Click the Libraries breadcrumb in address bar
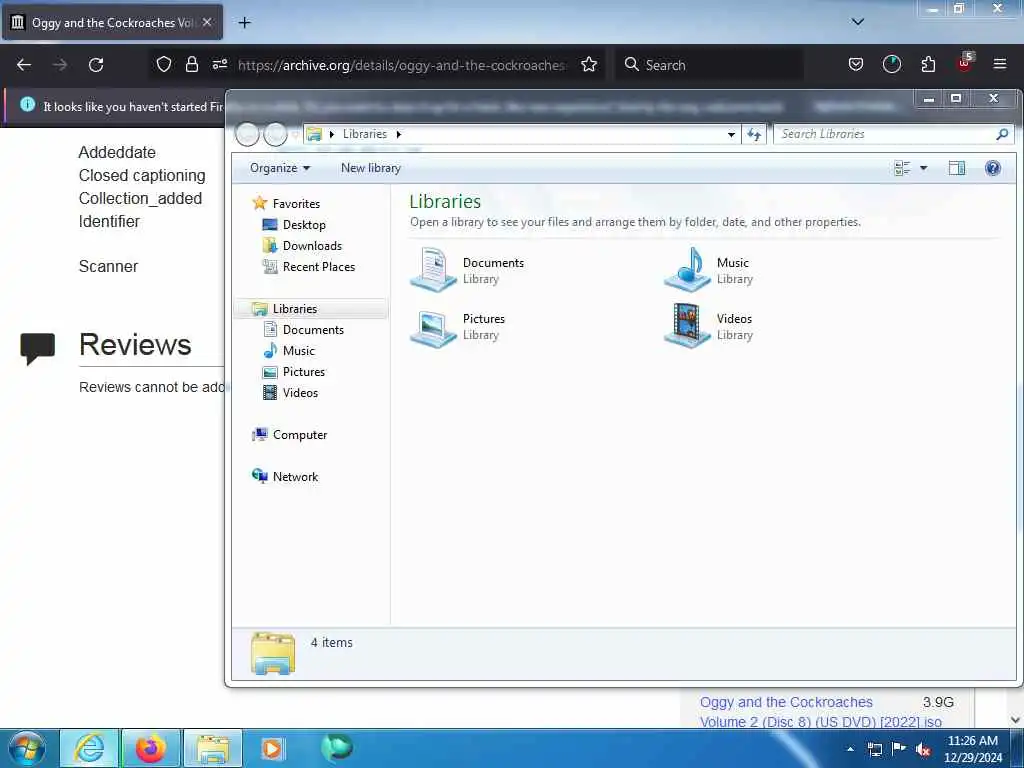The width and height of the screenshot is (1024, 768). click(x=364, y=134)
